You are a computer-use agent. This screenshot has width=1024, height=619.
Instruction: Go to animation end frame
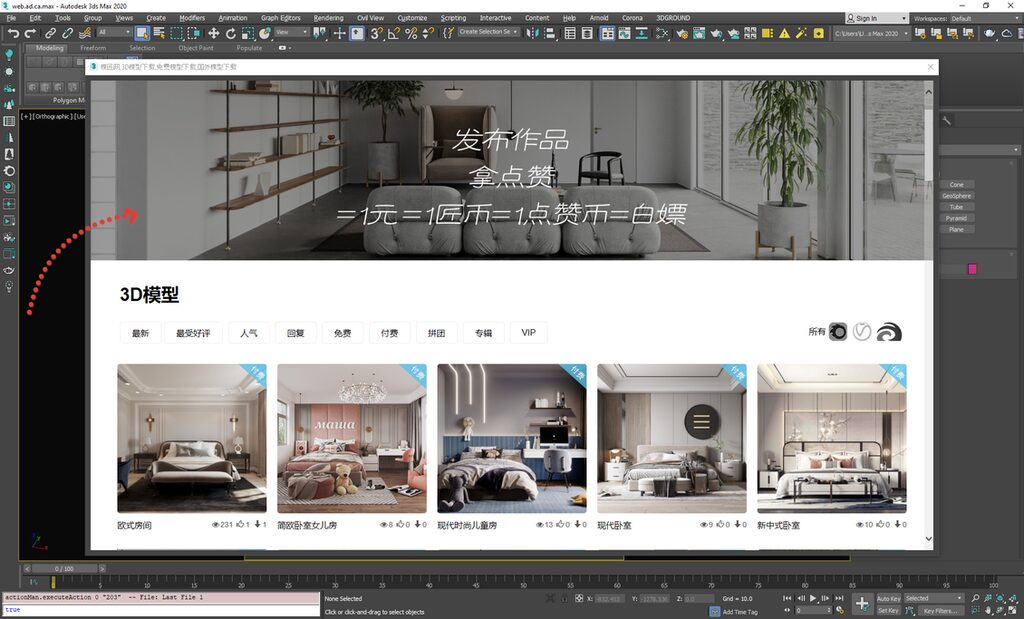click(839, 598)
